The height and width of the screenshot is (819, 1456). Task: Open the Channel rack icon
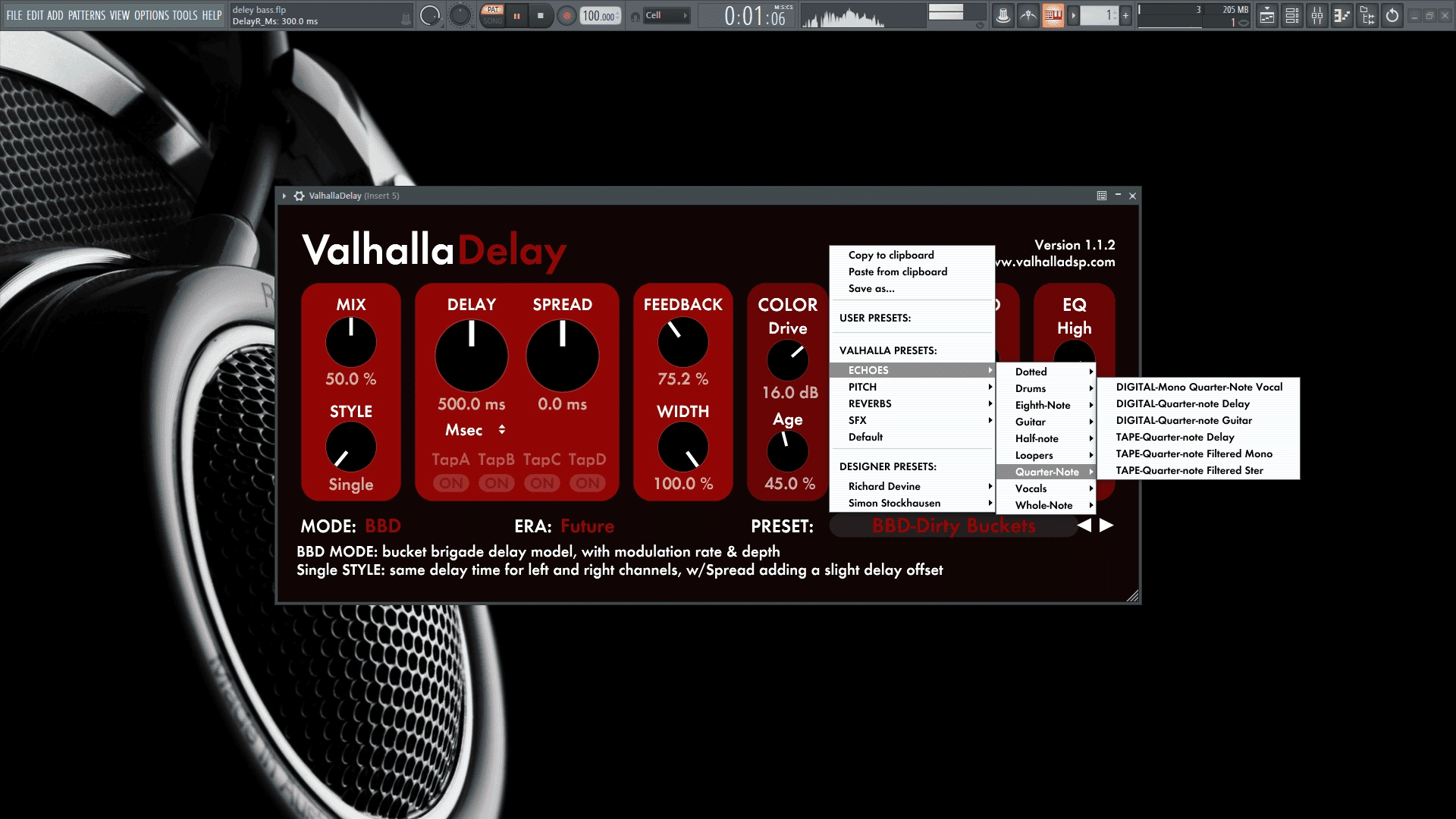[x=1292, y=15]
